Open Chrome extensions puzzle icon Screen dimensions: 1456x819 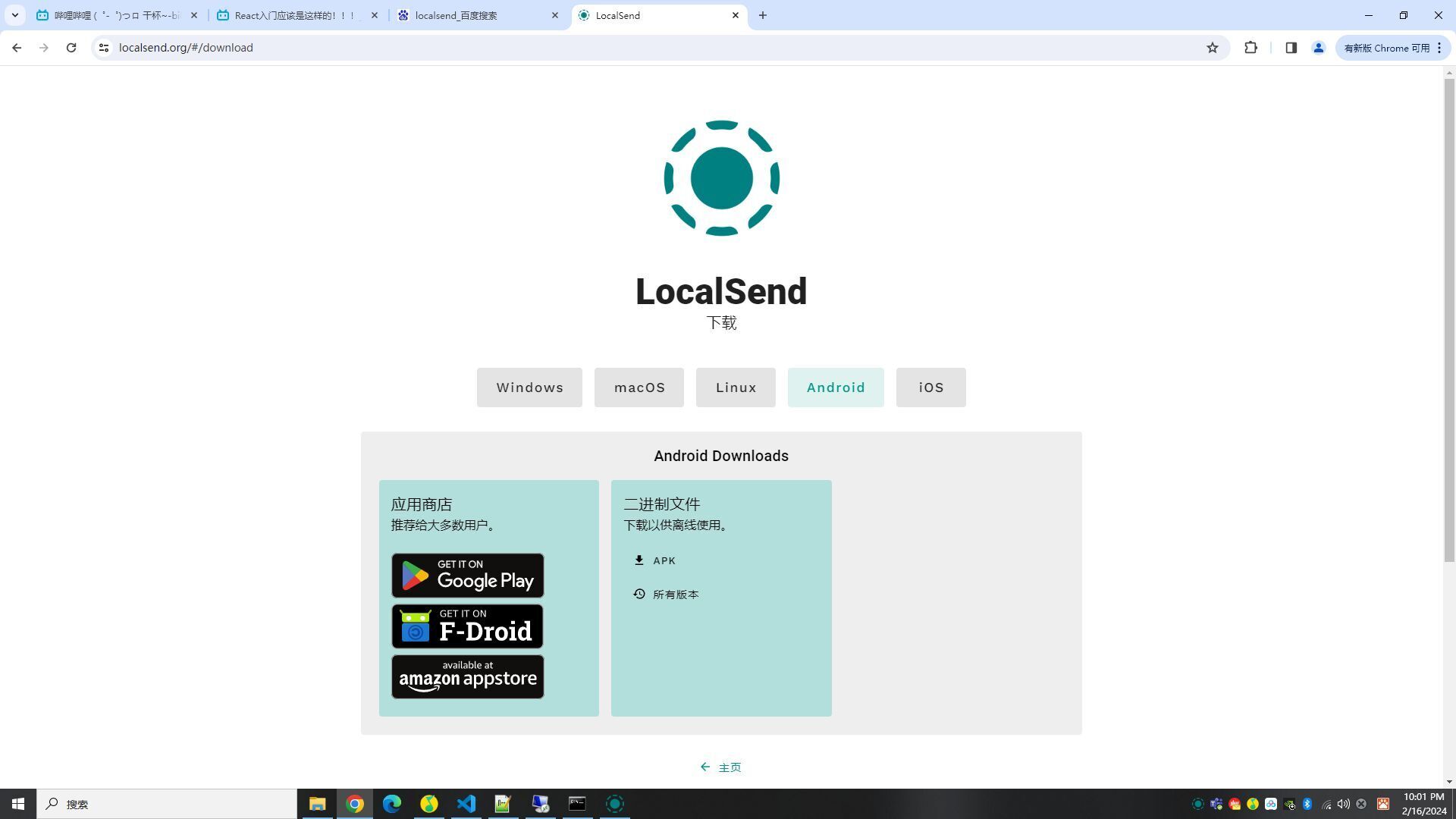click(1250, 48)
